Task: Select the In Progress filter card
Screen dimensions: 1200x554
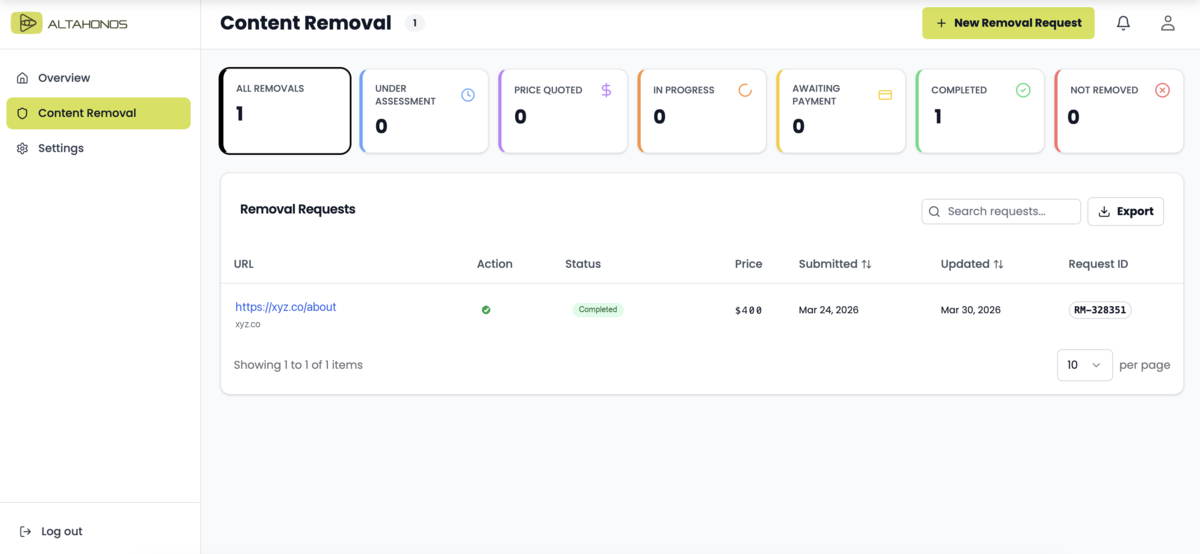Action: click(x=702, y=110)
